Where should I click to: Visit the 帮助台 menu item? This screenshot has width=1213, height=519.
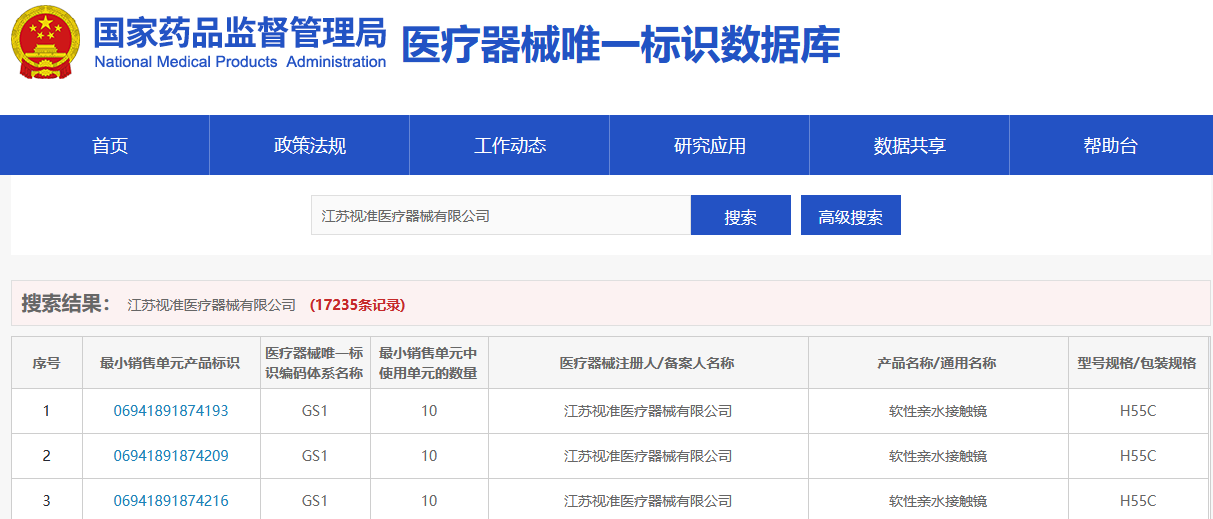(x=1110, y=146)
